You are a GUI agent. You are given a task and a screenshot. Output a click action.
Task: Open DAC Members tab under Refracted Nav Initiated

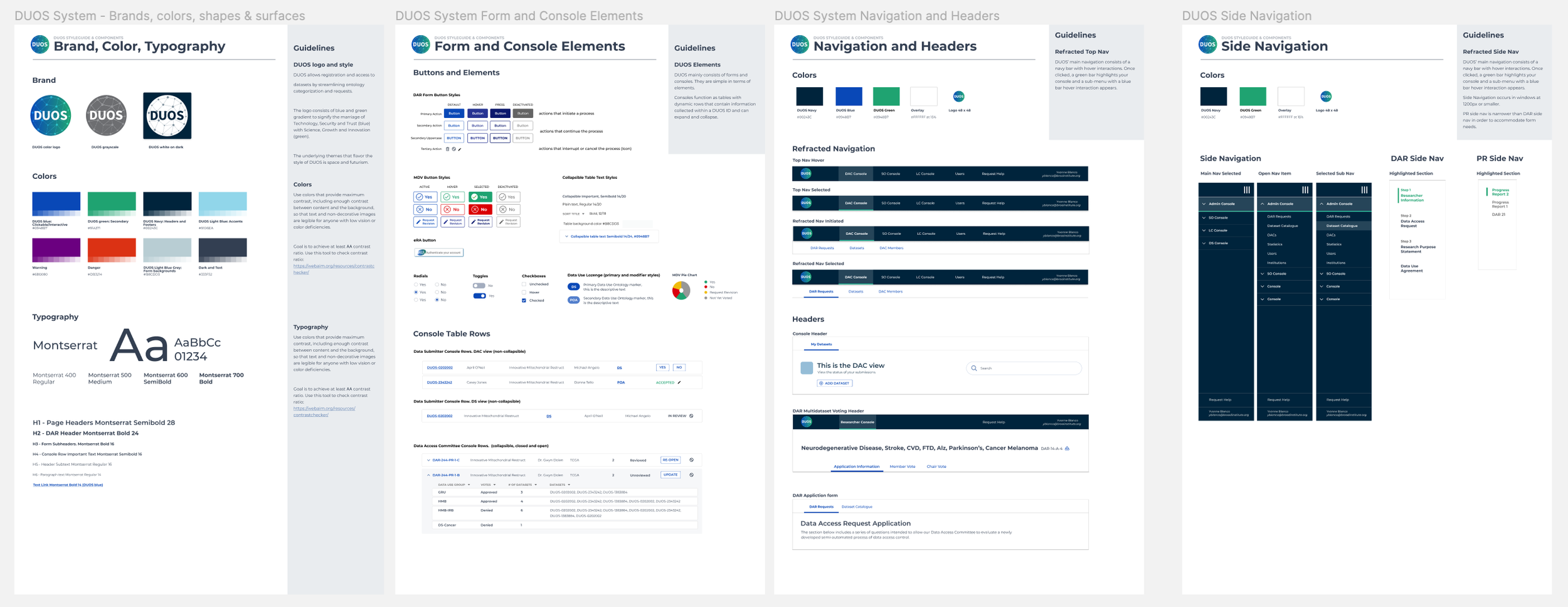pos(891,248)
